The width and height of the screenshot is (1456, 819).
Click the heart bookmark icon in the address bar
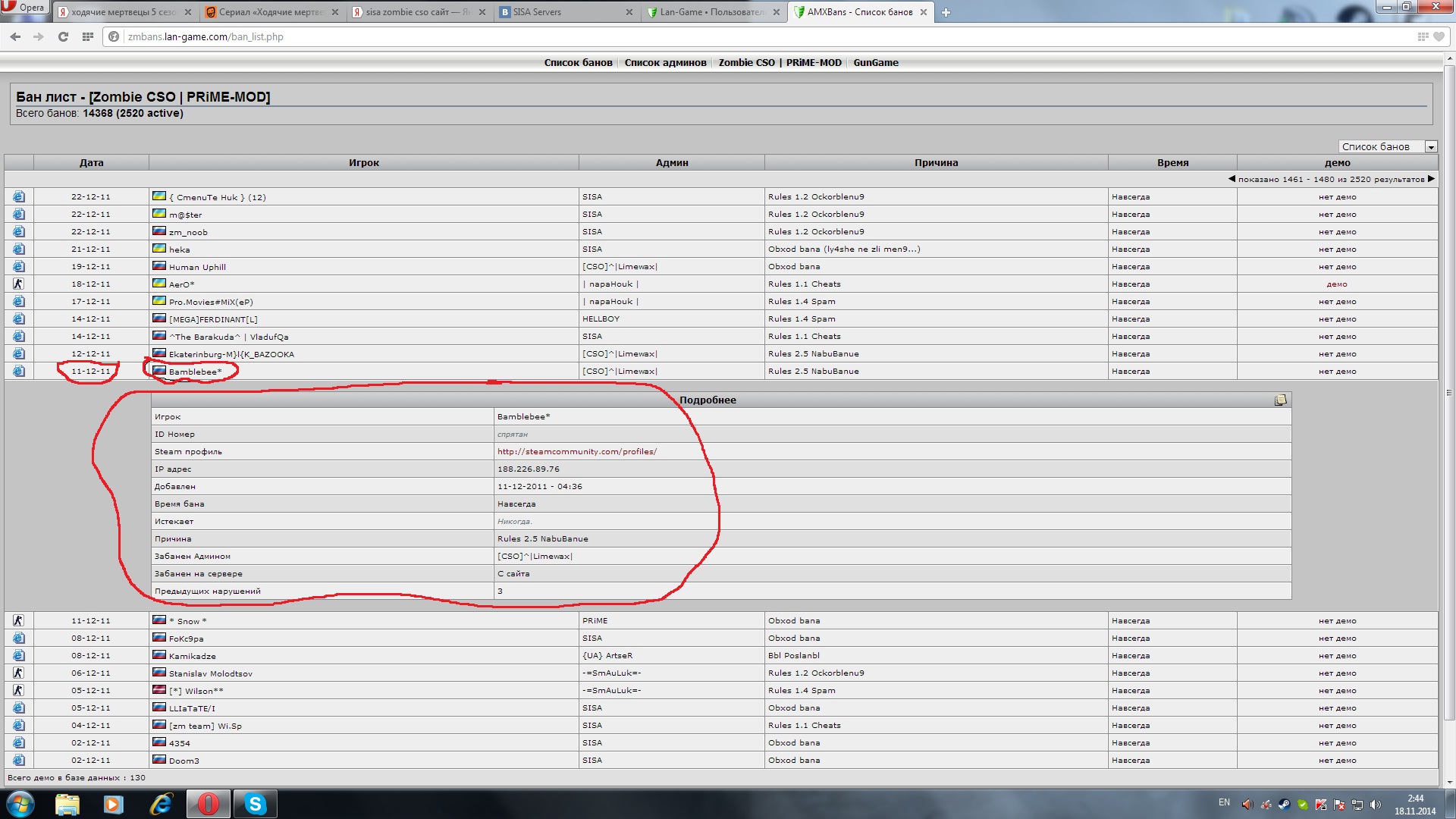(x=1439, y=36)
